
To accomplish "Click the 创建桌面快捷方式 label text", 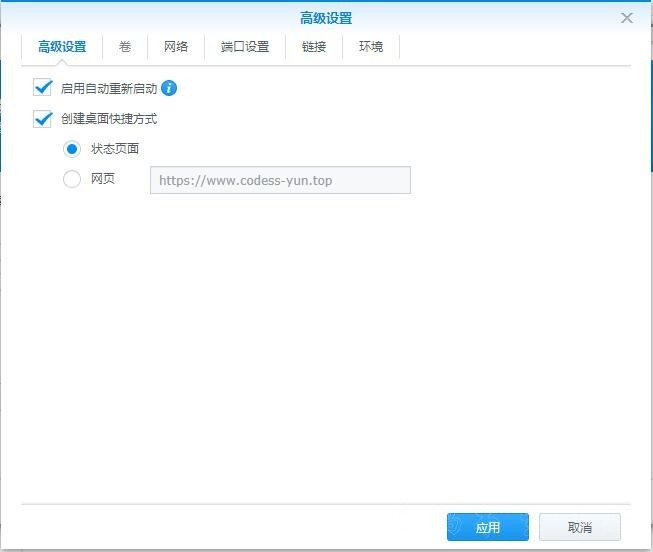I will (109, 119).
